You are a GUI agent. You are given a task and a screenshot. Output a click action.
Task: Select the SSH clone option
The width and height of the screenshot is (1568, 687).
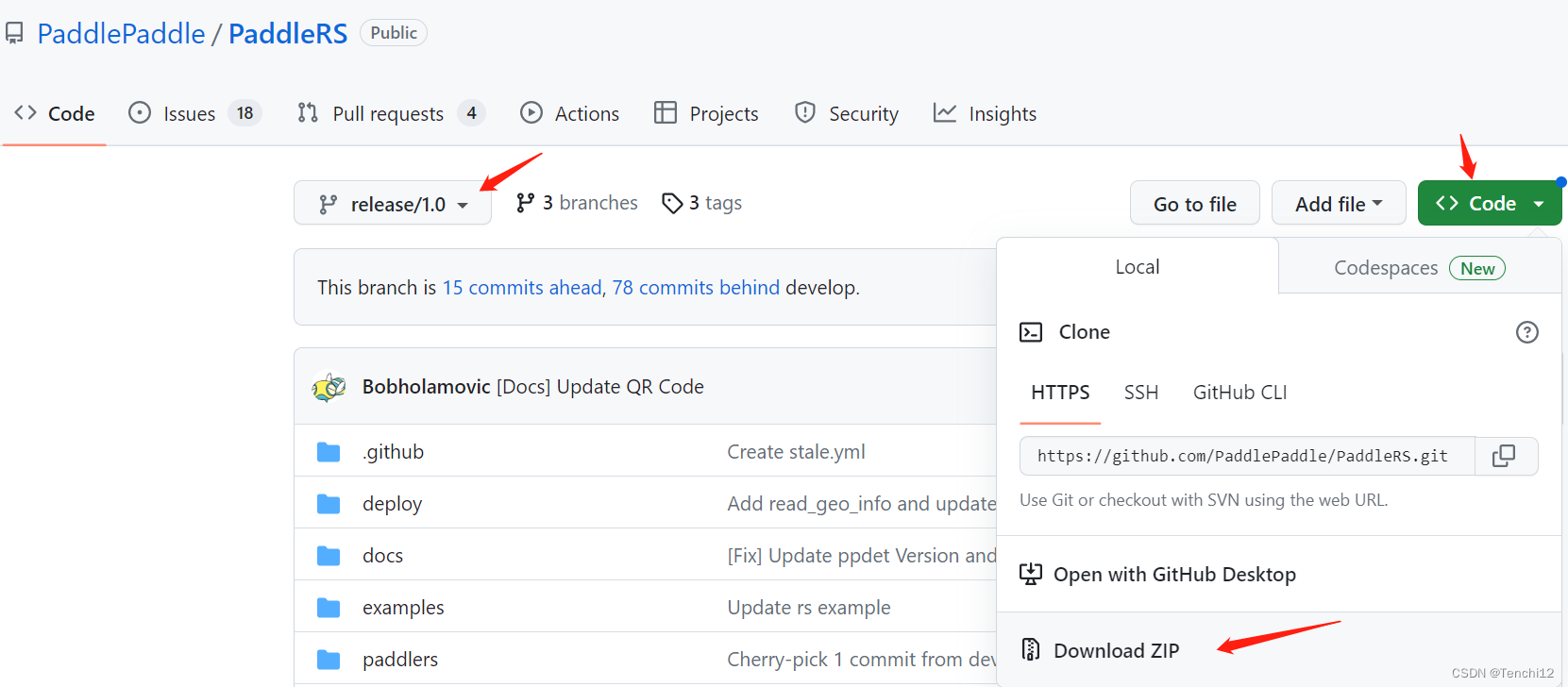pos(1141,393)
